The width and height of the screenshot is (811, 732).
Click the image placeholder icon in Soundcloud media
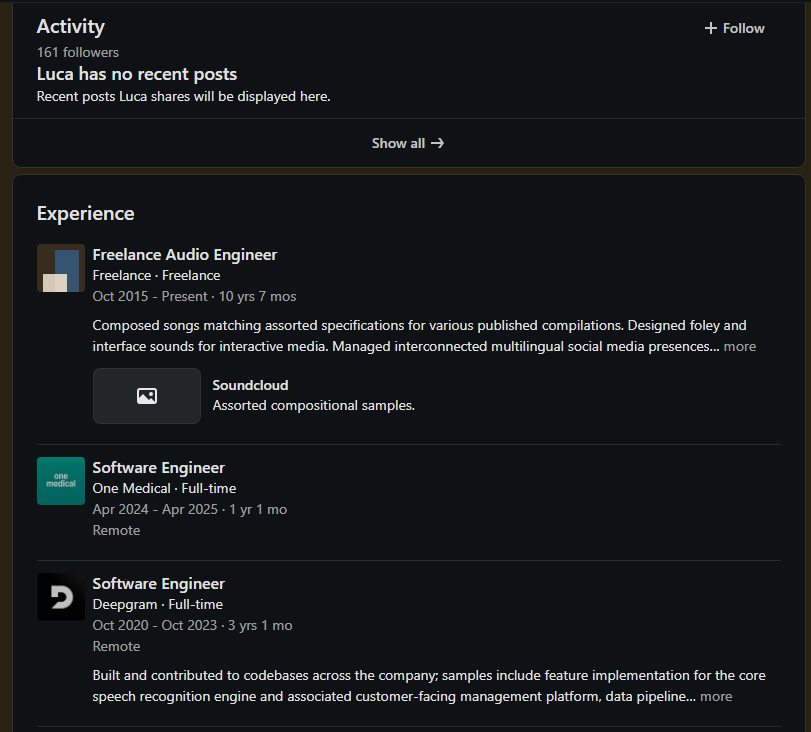point(147,396)
